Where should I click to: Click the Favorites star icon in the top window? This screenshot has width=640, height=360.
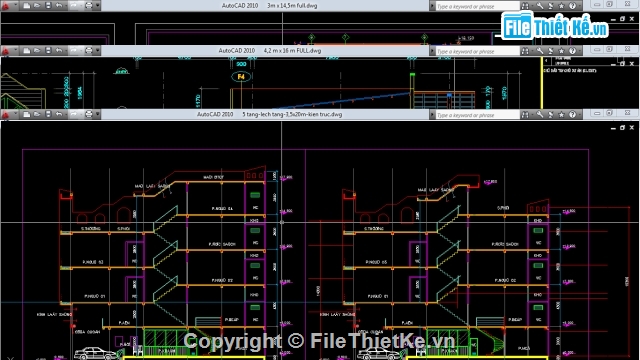561,6
